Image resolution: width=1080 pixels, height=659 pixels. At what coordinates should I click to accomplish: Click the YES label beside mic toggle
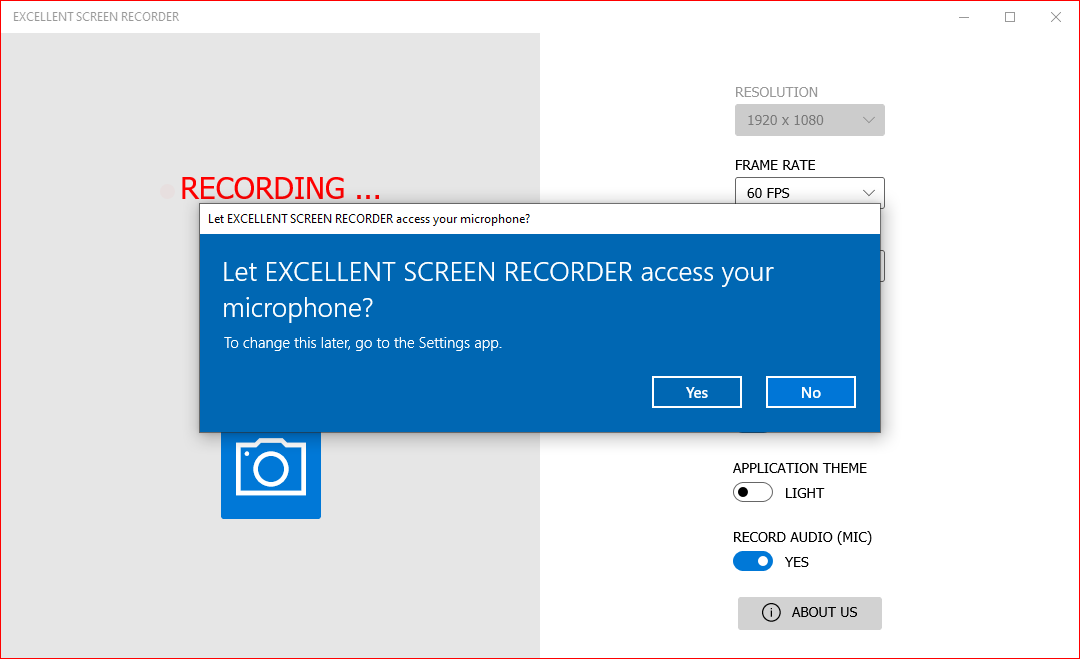coord(797,562)
